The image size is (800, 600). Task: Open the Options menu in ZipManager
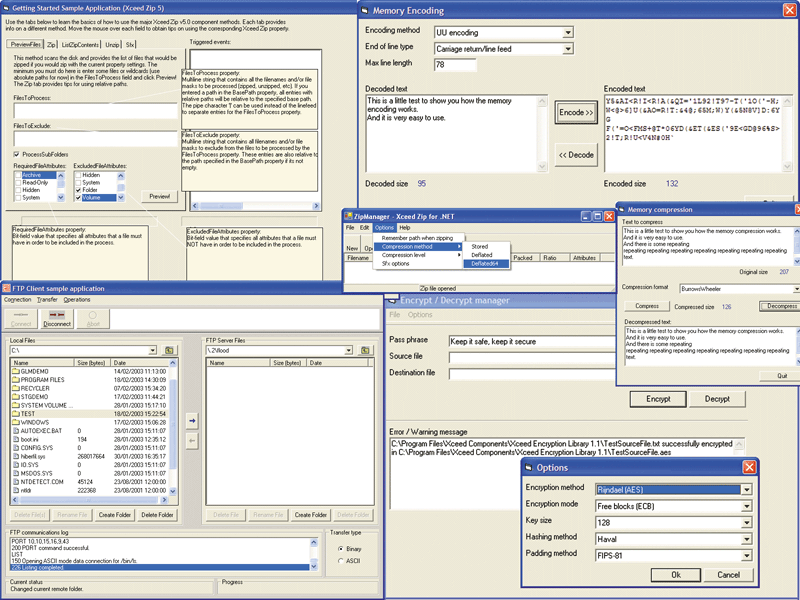tap(384, 228)
